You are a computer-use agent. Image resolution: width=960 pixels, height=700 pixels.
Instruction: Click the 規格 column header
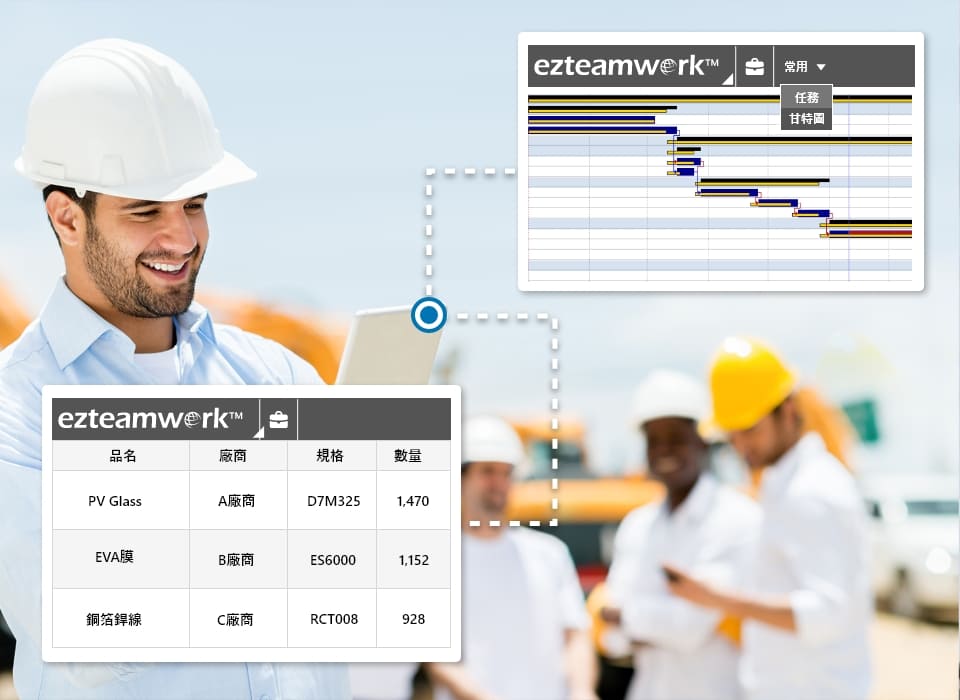(331, 455)
